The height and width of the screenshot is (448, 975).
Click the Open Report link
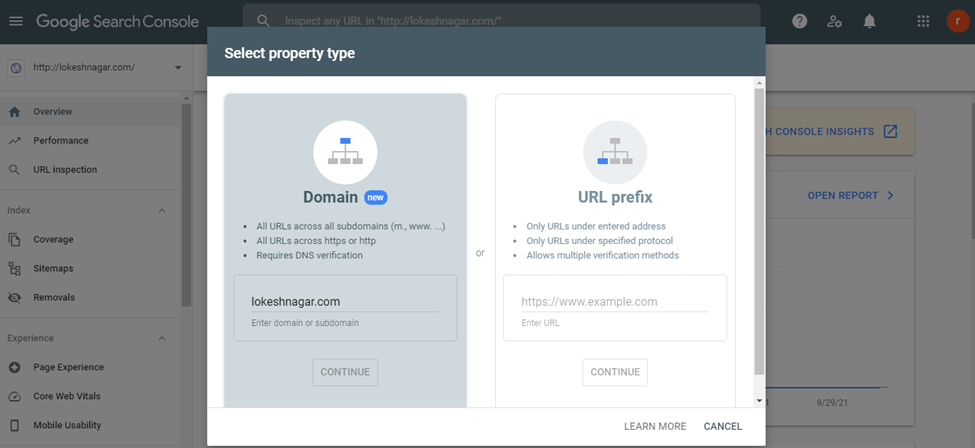click(x=843, y=195)
